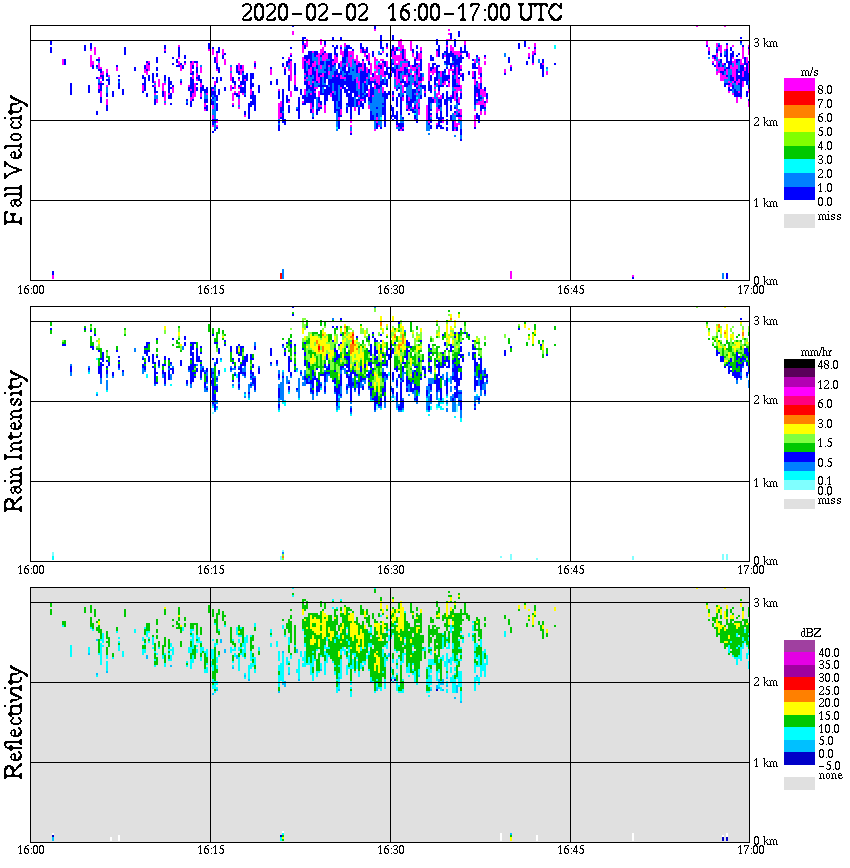Image resolution: width=850 pixels, height=868 pixels.
Task: Click the 16:30 tick label under Rain Intensity
Action: click(390, 570)
